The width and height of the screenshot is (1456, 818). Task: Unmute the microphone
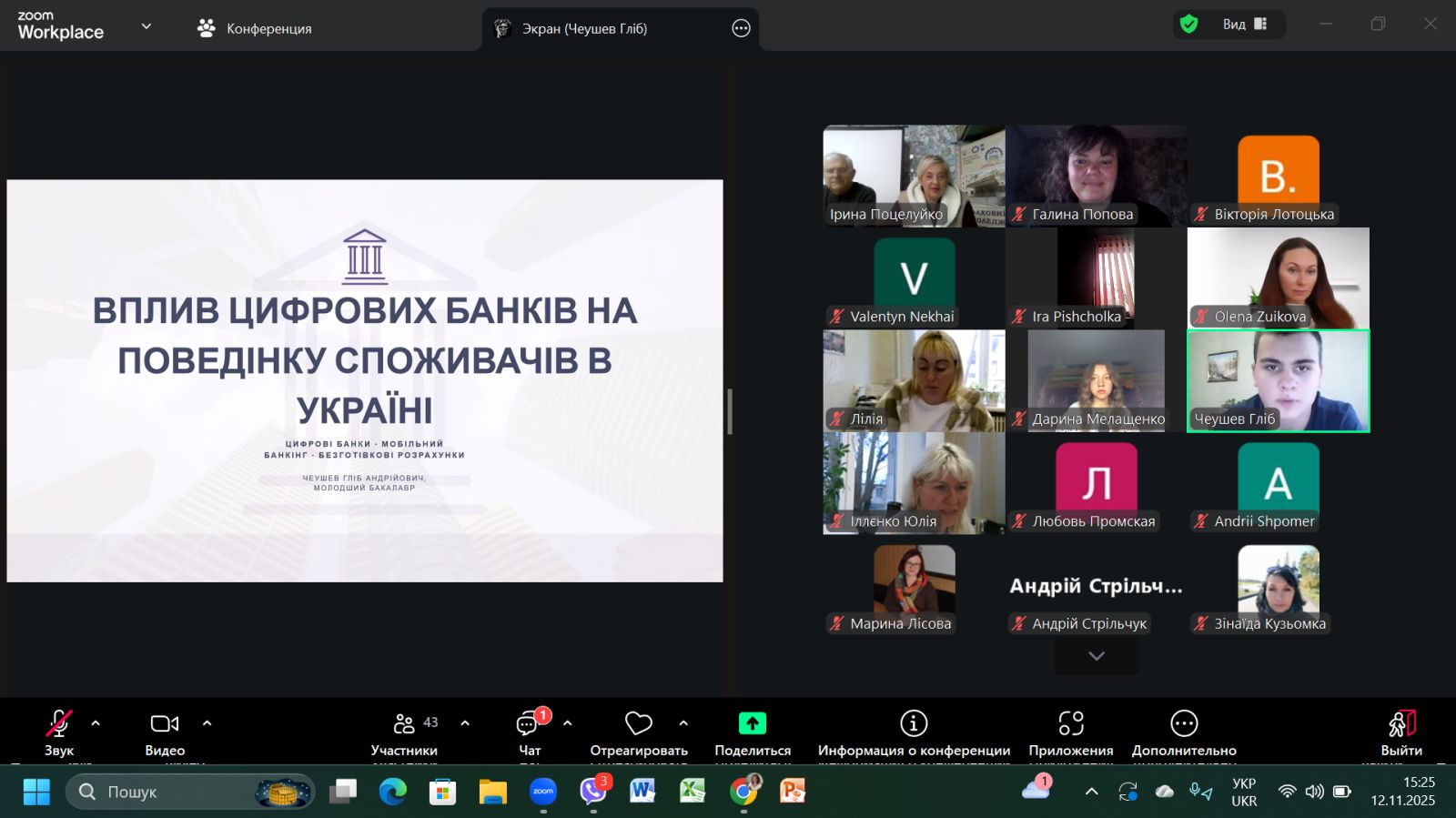tap(59, 723)
